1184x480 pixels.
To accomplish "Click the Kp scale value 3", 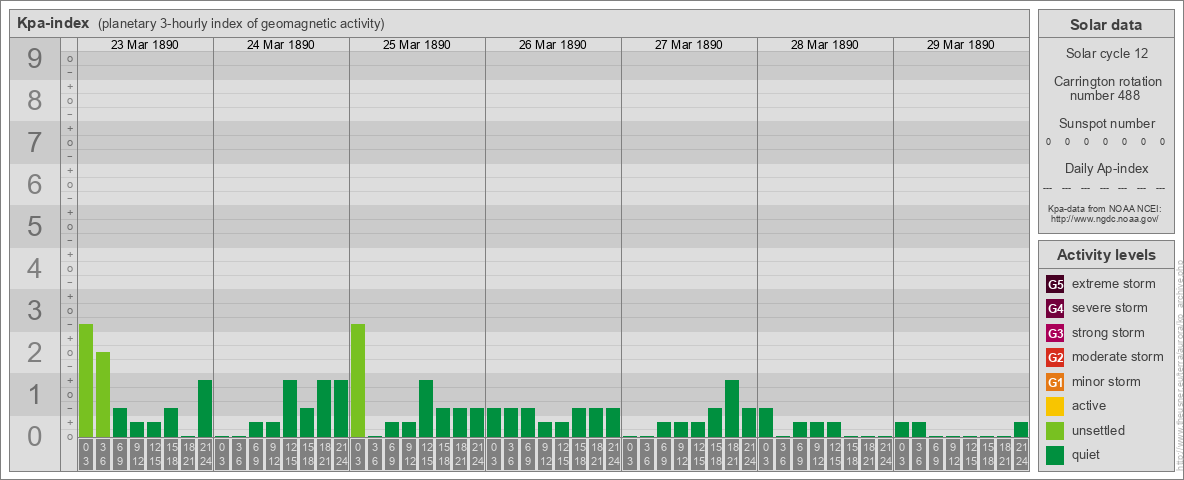I will coord(35,310).
